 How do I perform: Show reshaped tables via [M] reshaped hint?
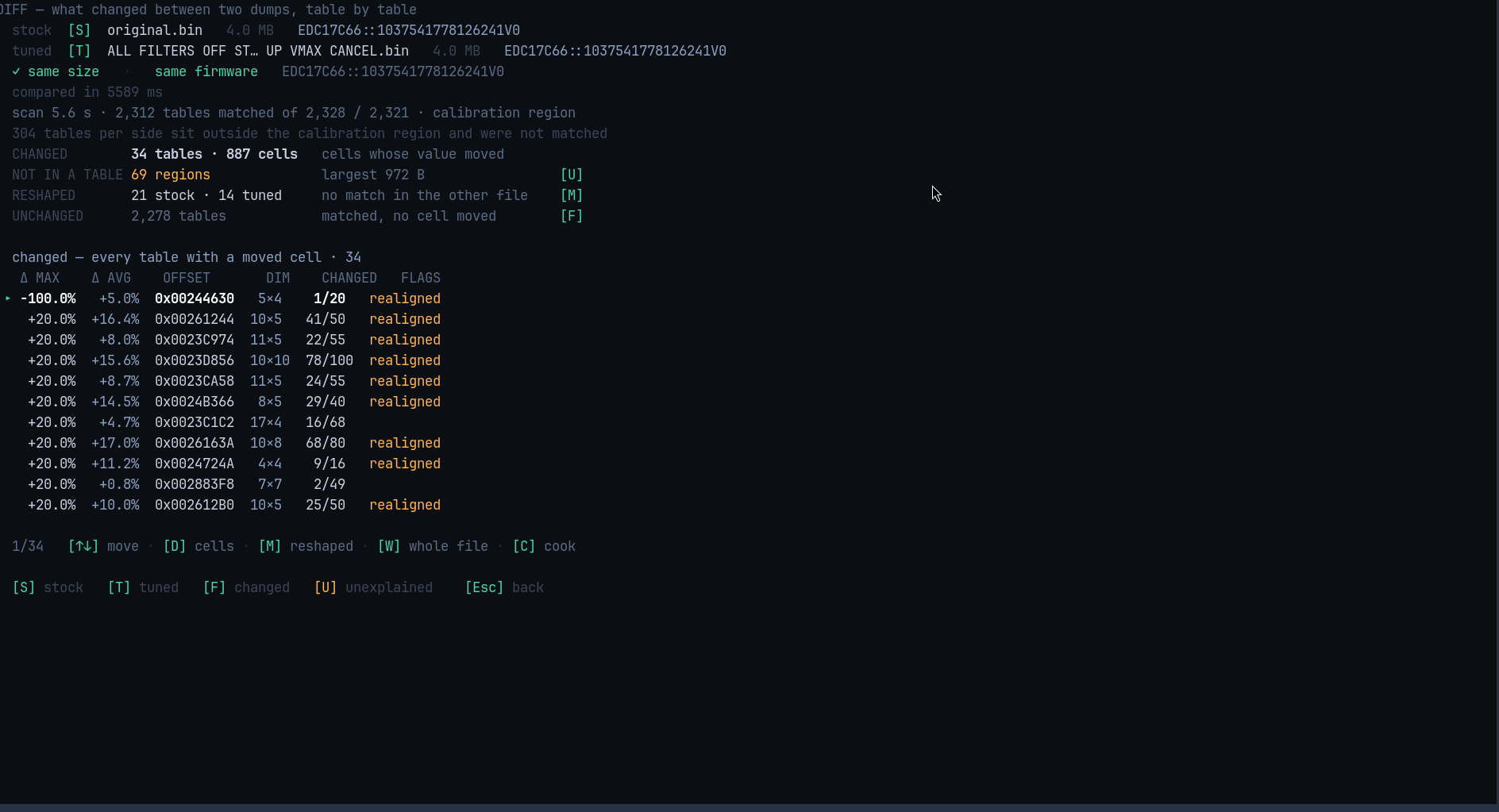[x=306, y=546]
